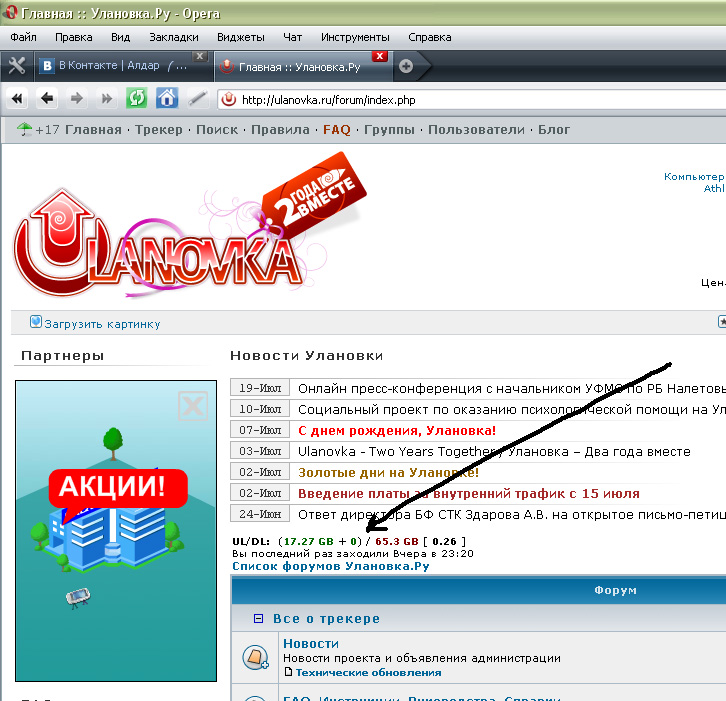Open the FAQ nav link
Viewport: 726px width, 701px height.
point(337,130)
